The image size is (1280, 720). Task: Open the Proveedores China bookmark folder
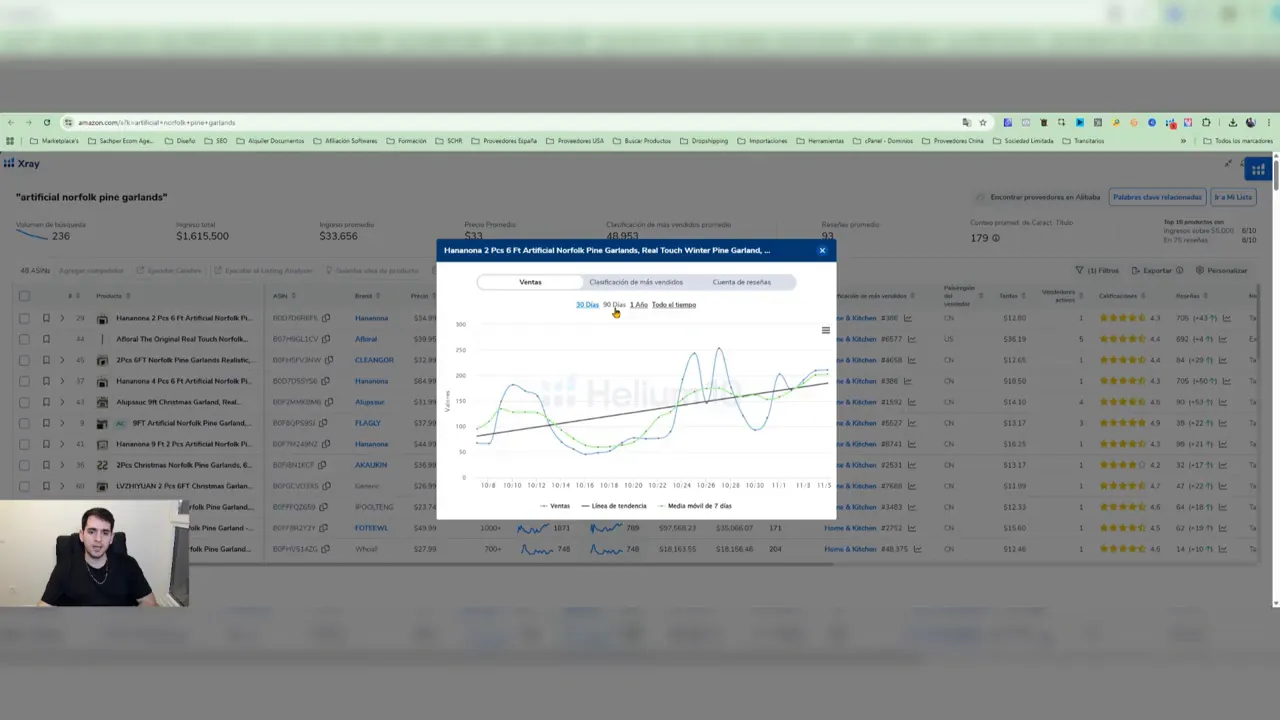(x=954, y=141)
